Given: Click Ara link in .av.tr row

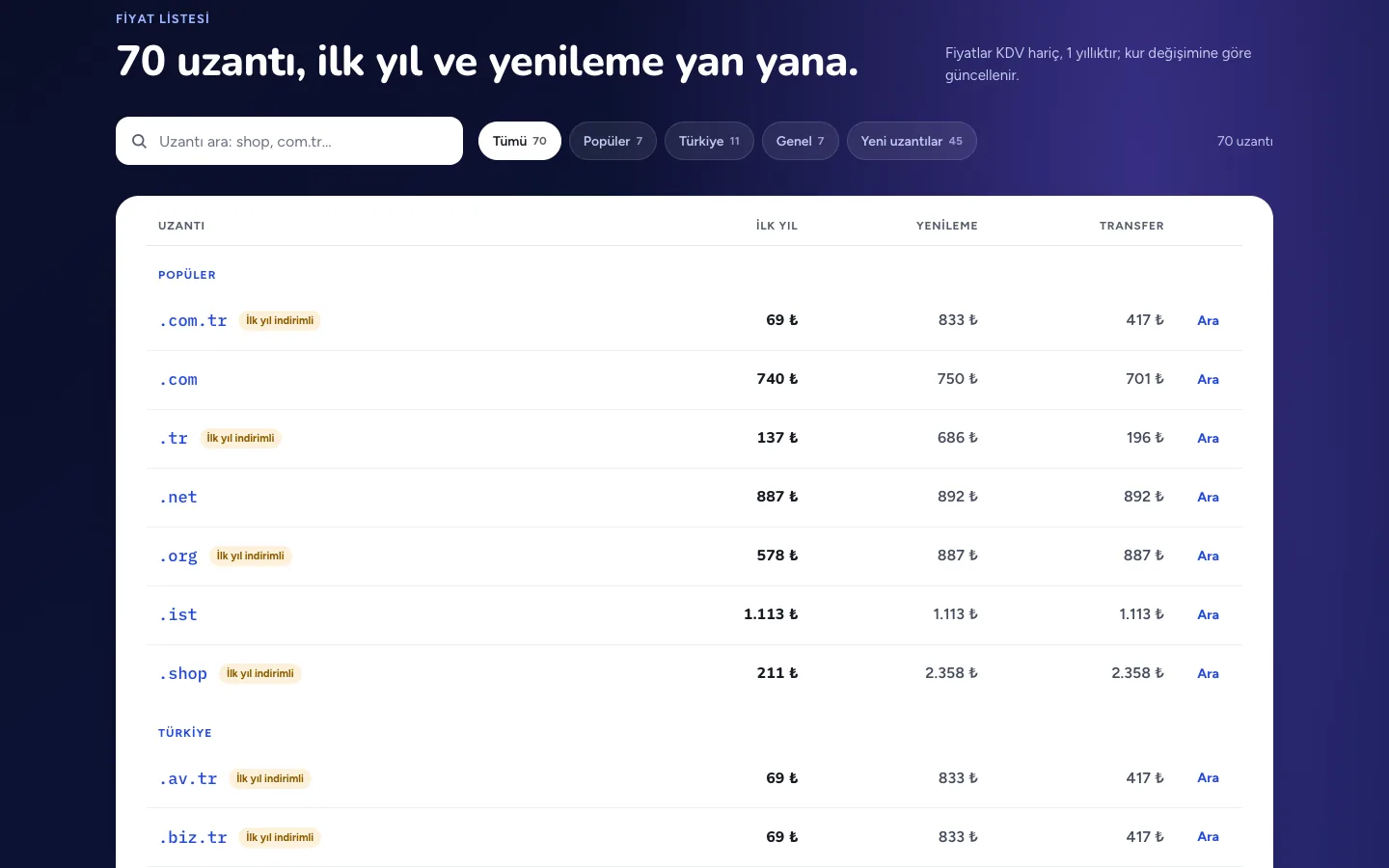Looking at the screenshot, I should click(1208, 777).
